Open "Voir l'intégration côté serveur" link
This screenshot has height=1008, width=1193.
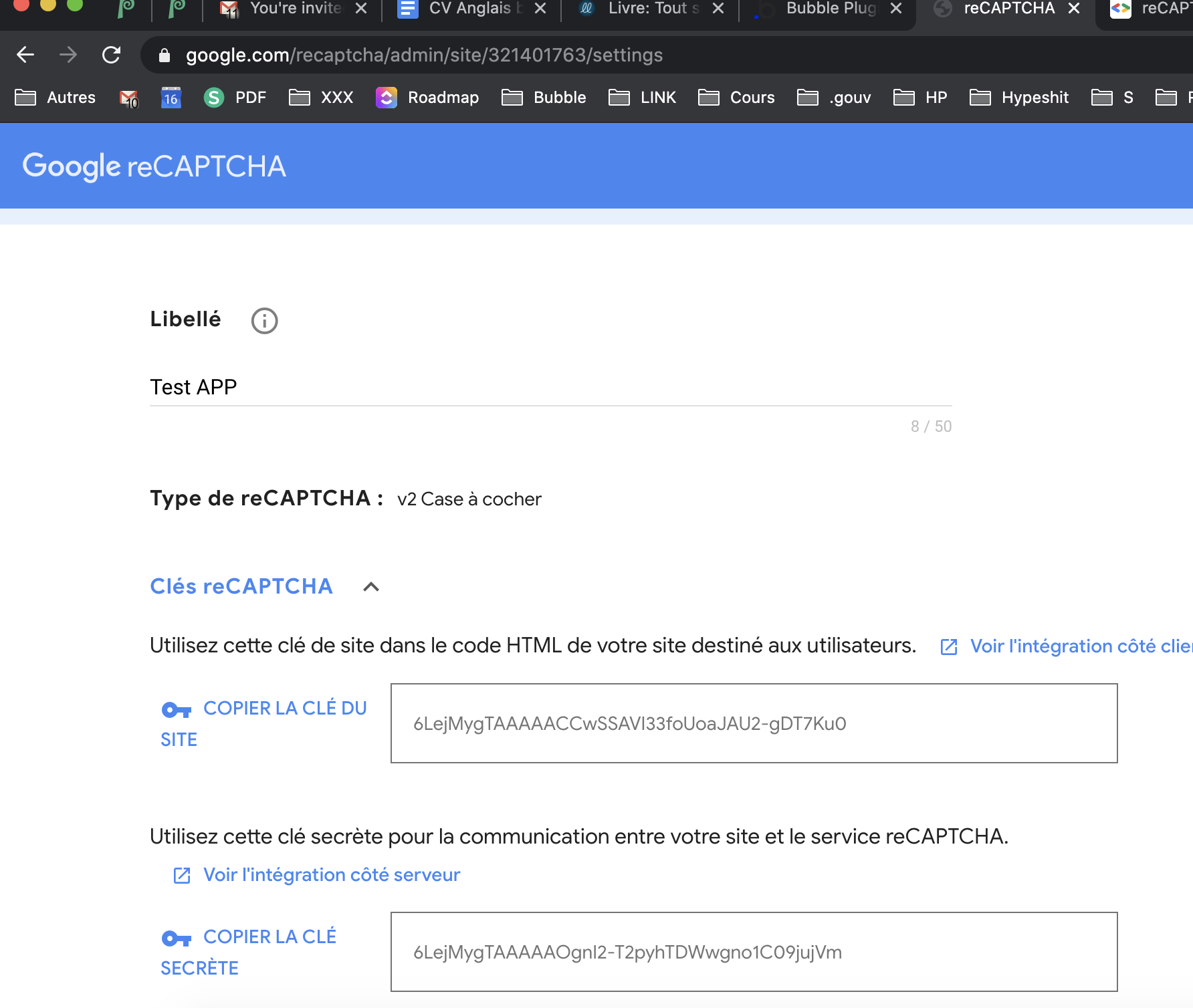332,875
